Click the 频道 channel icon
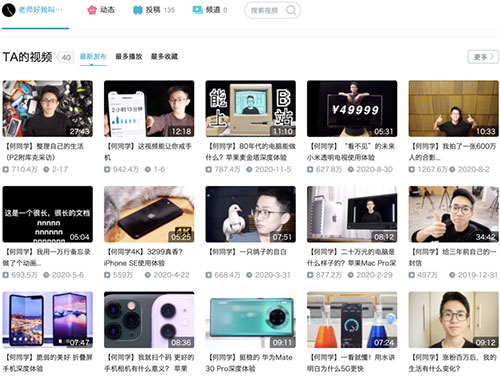Viewport: 500px width, 376px height. point(198,10)
